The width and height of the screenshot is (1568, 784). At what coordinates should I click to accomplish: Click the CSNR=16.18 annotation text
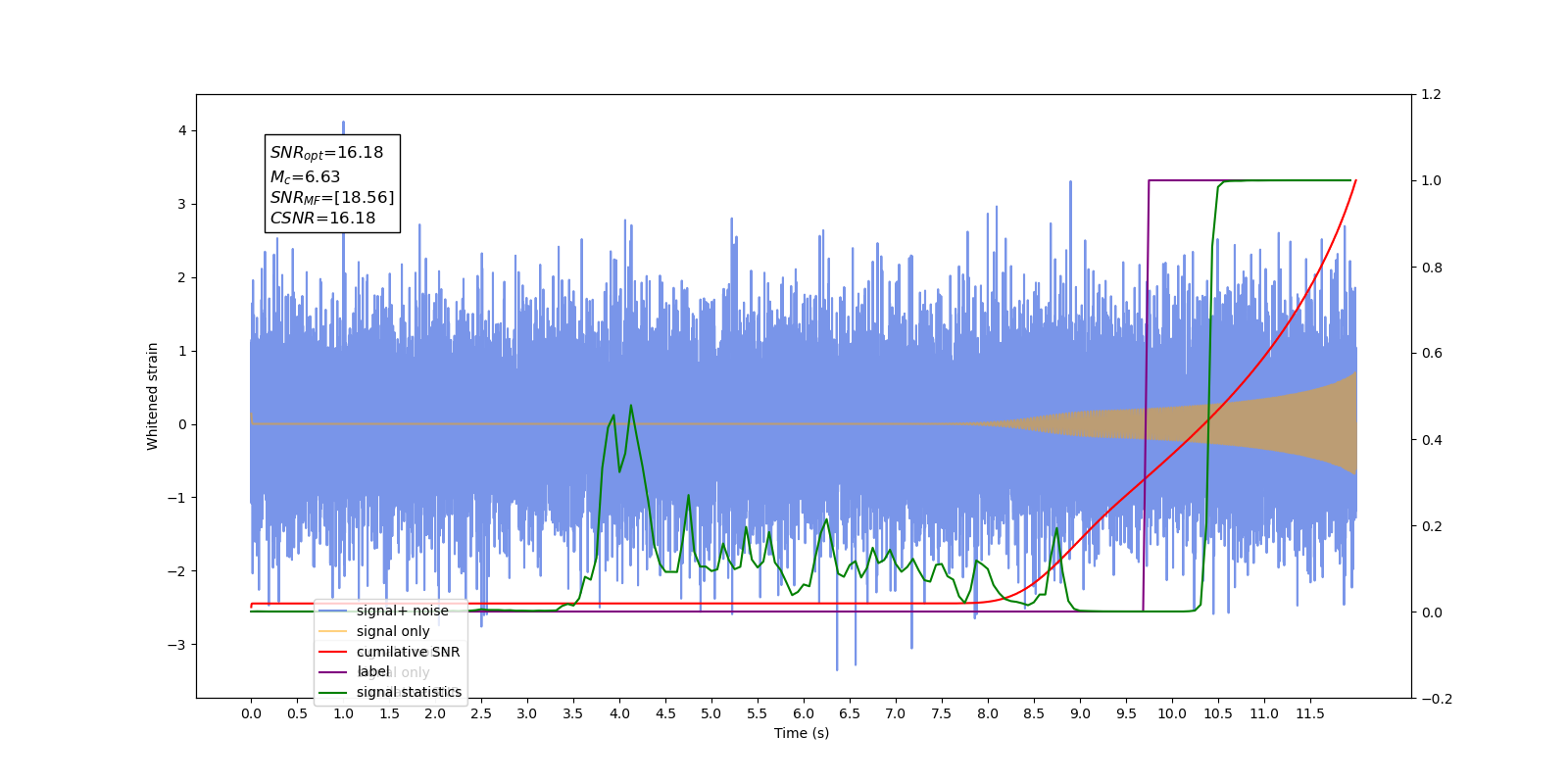(x=322, y=219)
